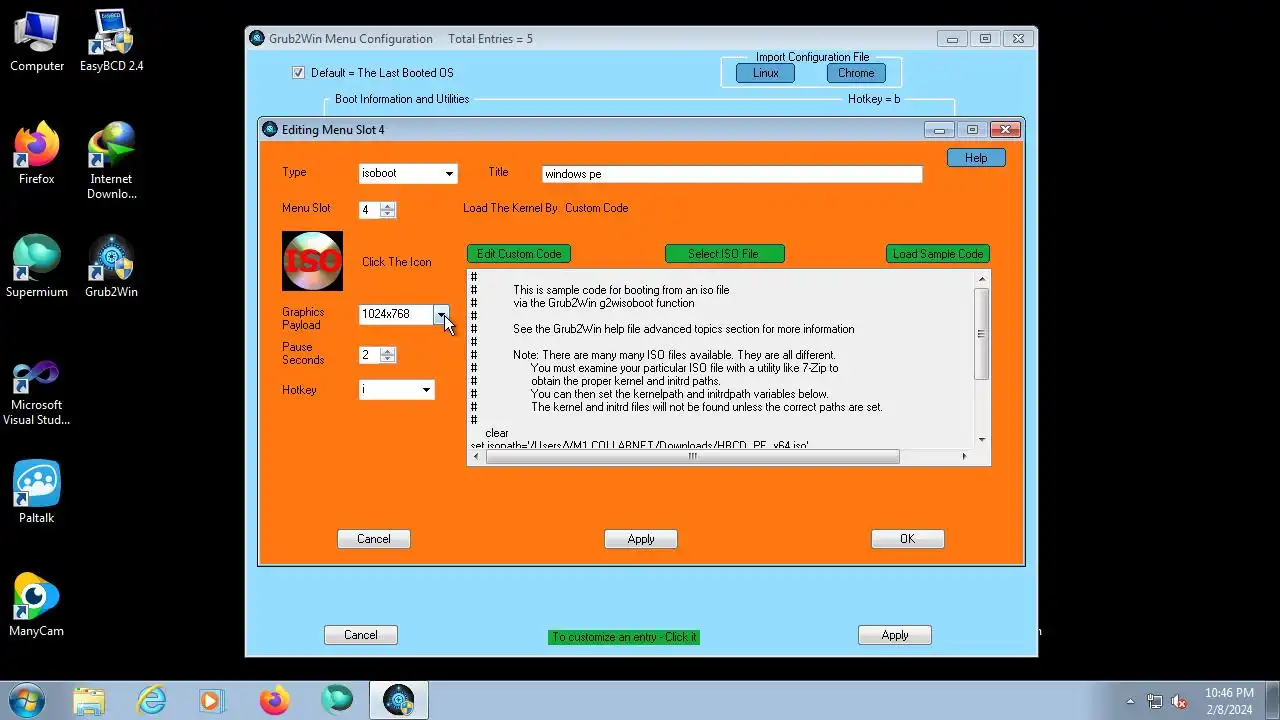Click code box scroll right arrow
1280x720 pixels.
[x=964, y=457]
